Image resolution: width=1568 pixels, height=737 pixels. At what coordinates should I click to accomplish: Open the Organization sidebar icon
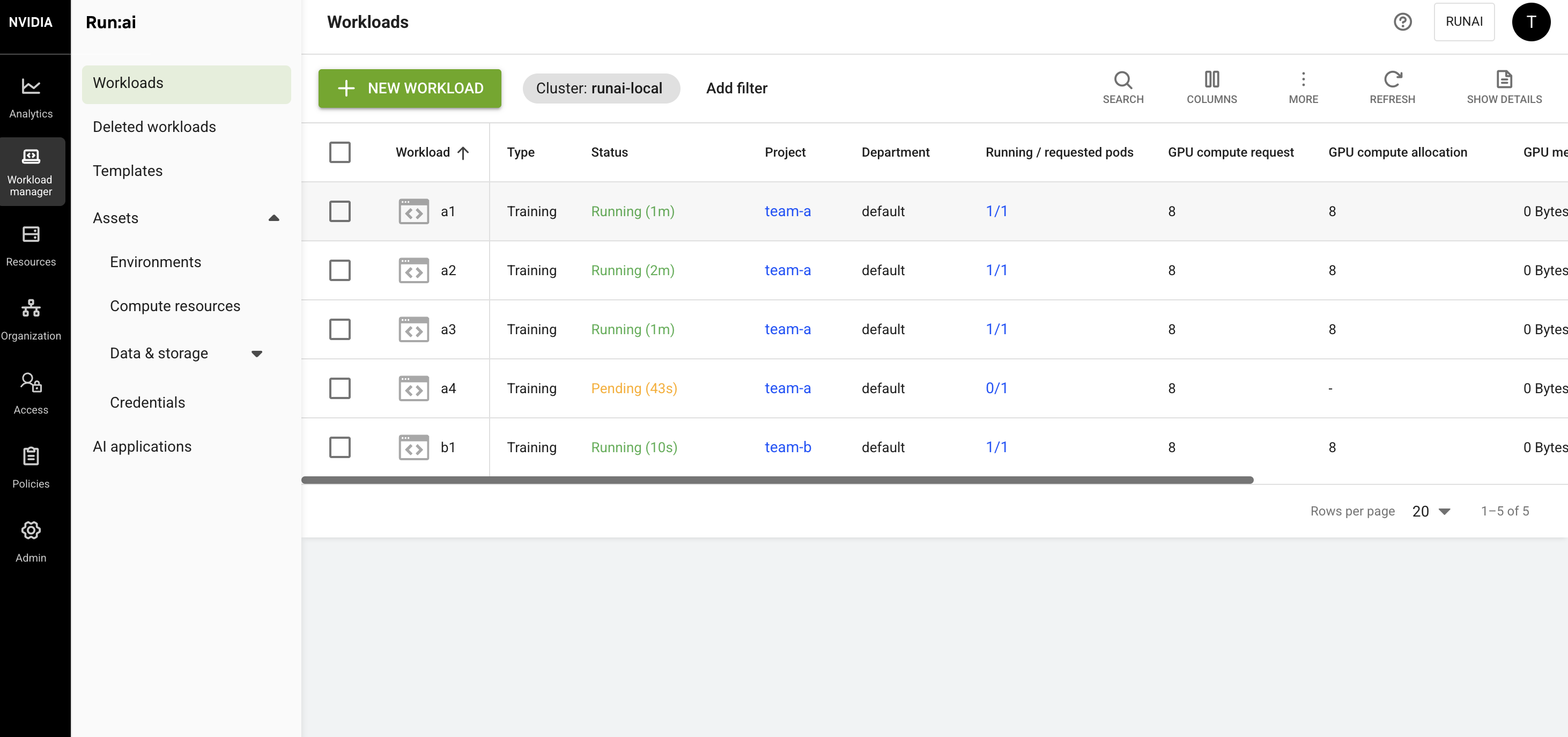coord(31,308)
